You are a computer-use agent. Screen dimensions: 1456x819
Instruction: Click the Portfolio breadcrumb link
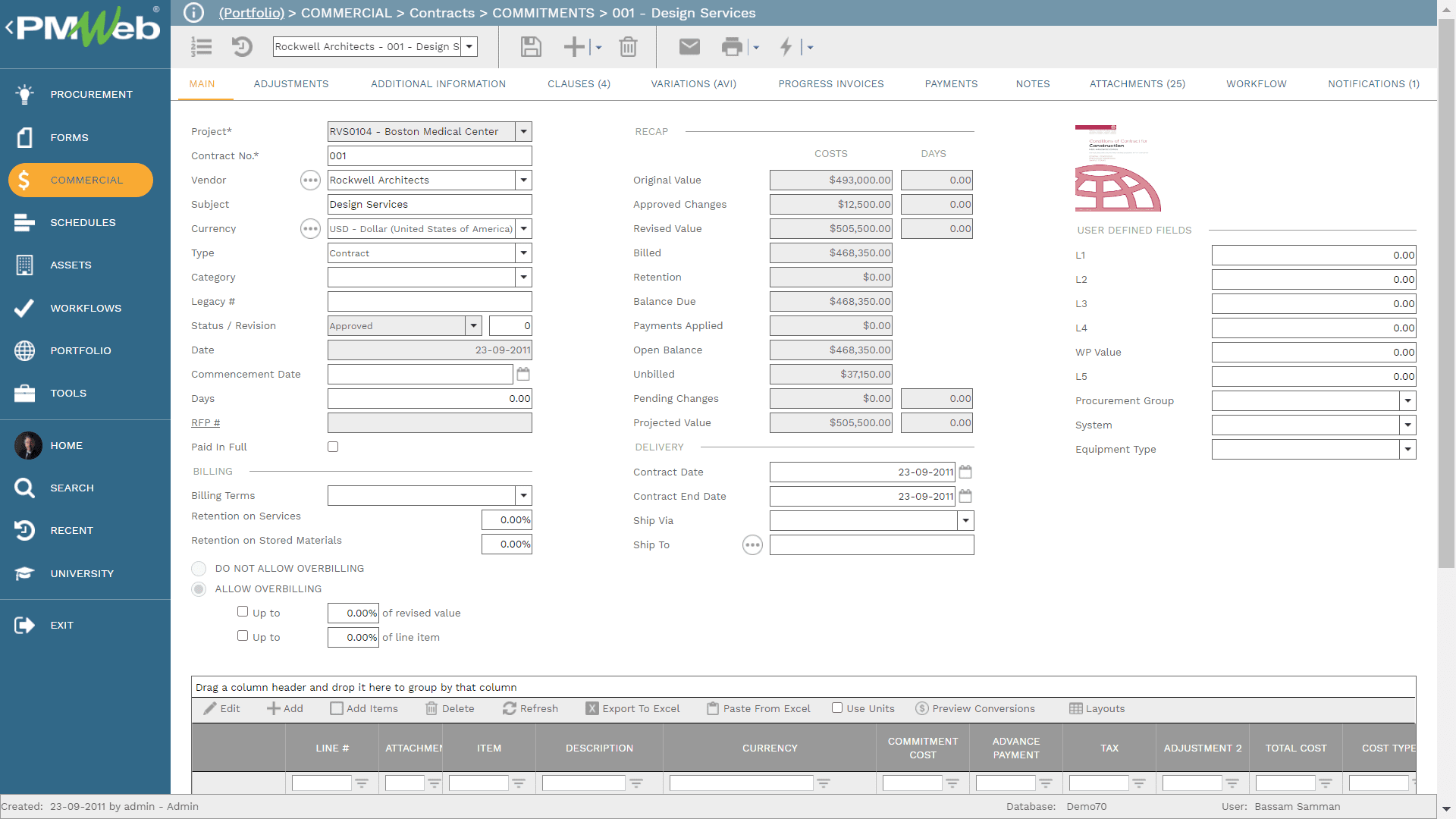(252, 13)
